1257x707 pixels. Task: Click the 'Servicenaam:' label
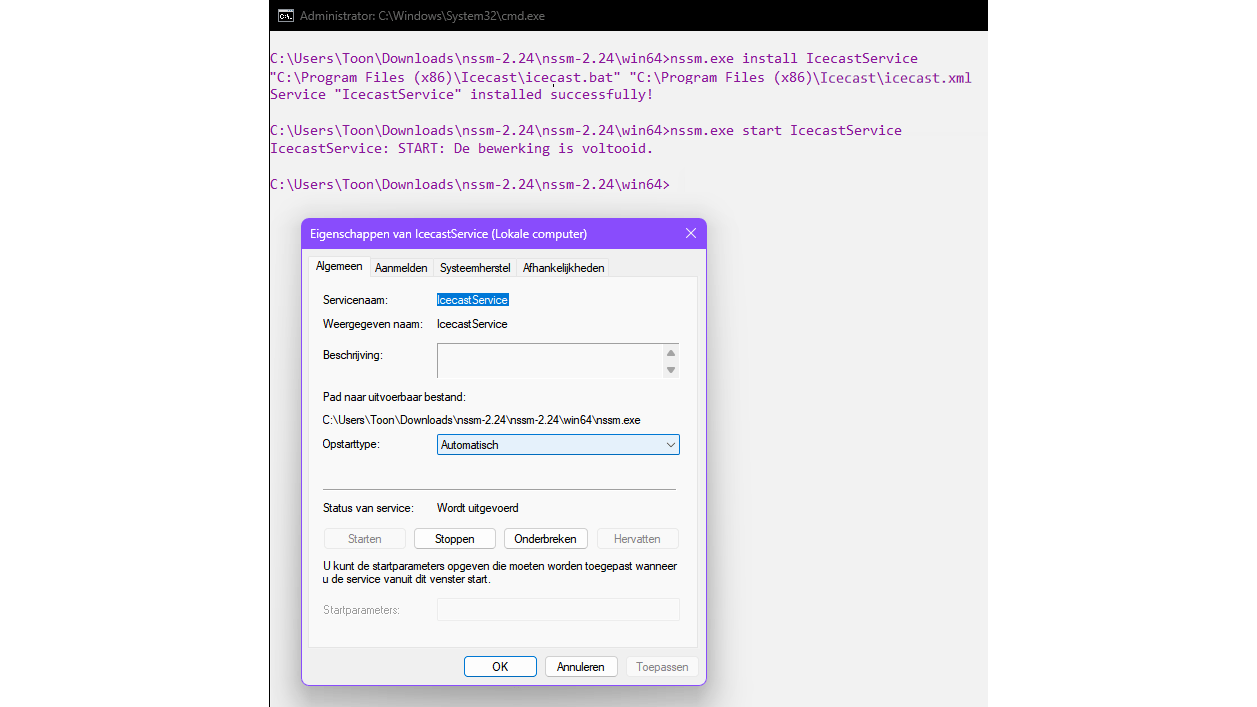tap(355, 300)
